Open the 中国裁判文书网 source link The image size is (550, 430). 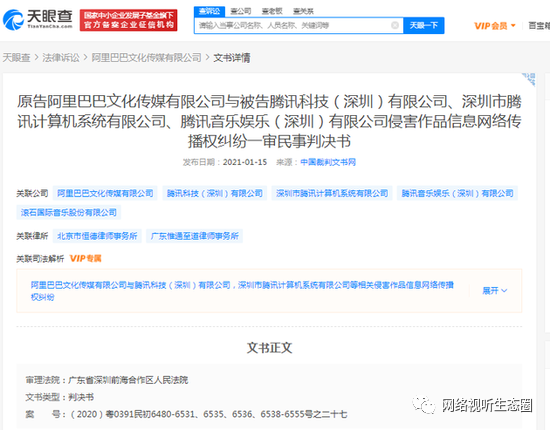click(x=328, y=162)
